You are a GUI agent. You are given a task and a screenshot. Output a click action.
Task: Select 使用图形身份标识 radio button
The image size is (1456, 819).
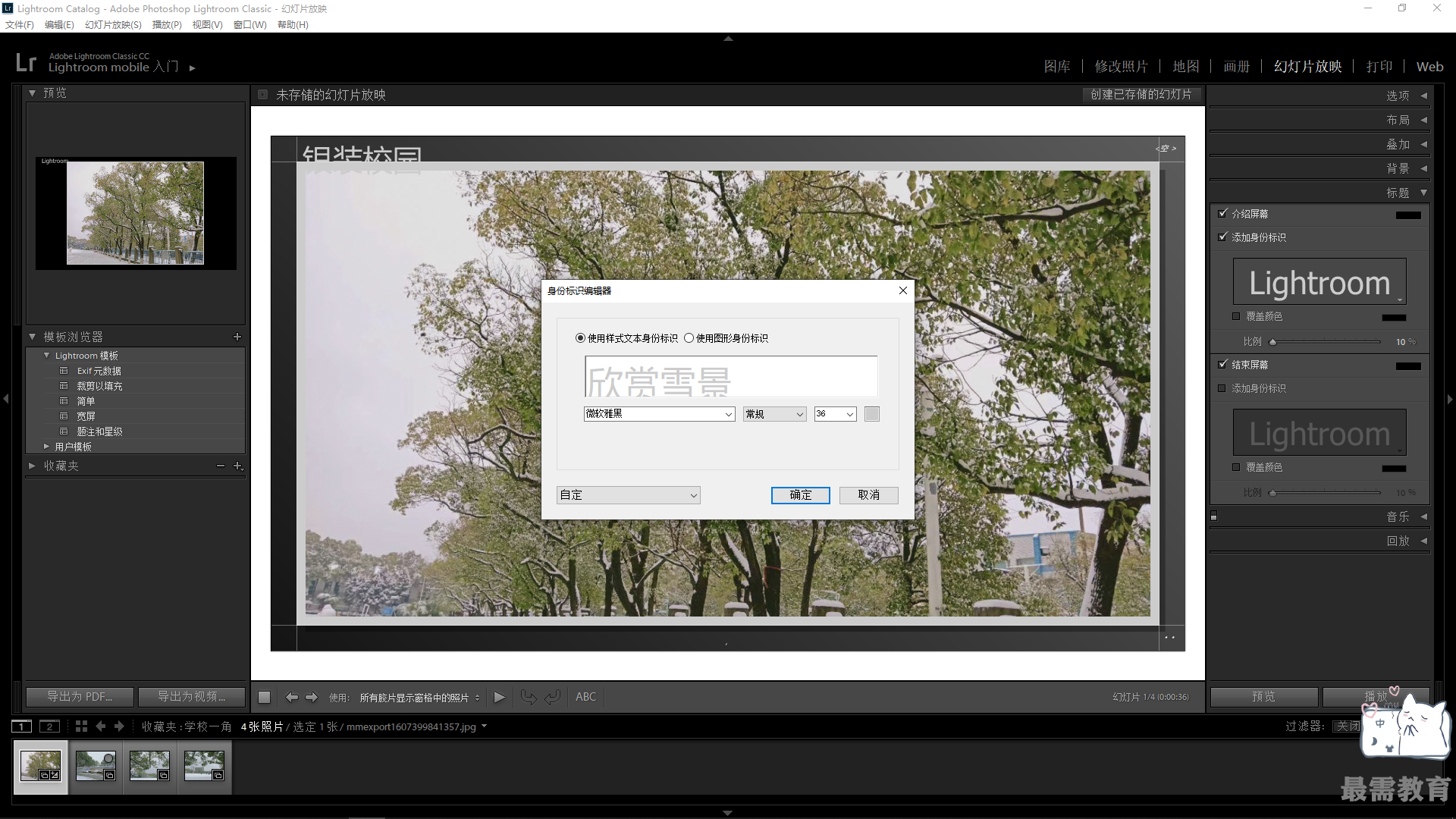click(x=689, y=338)
